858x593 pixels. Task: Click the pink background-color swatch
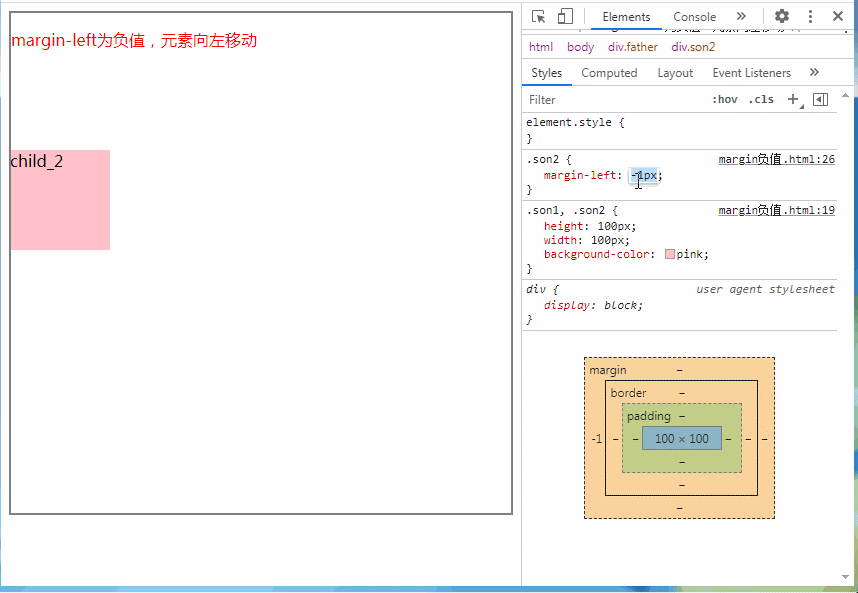point(669,254)
